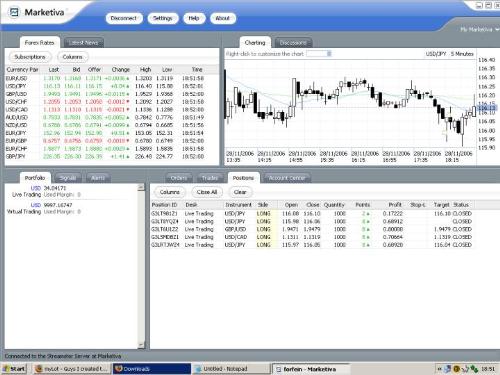Click the Clear button
The height and width of the screenshot is (375, 500).
[x=240, y=192]
